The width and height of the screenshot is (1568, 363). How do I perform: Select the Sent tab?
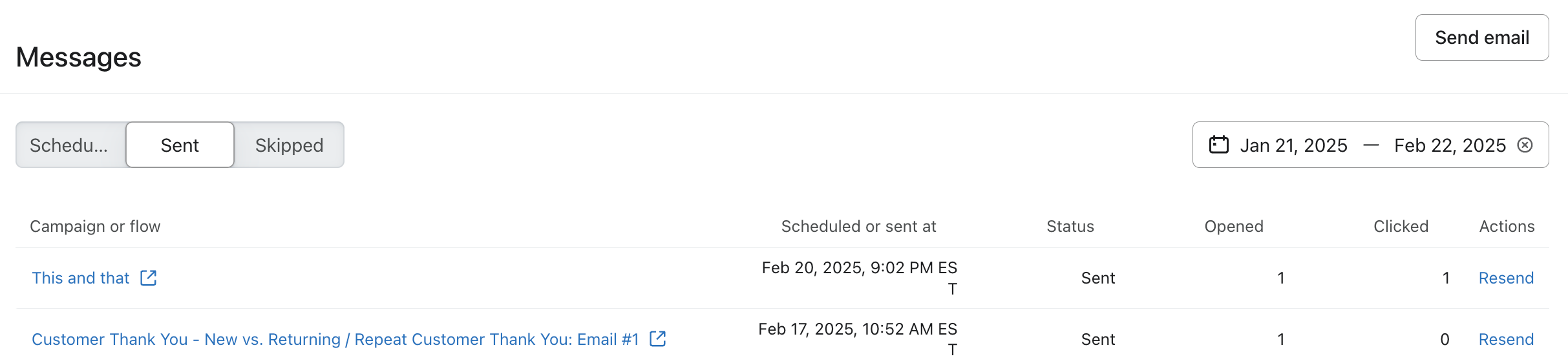click(180, 145)
